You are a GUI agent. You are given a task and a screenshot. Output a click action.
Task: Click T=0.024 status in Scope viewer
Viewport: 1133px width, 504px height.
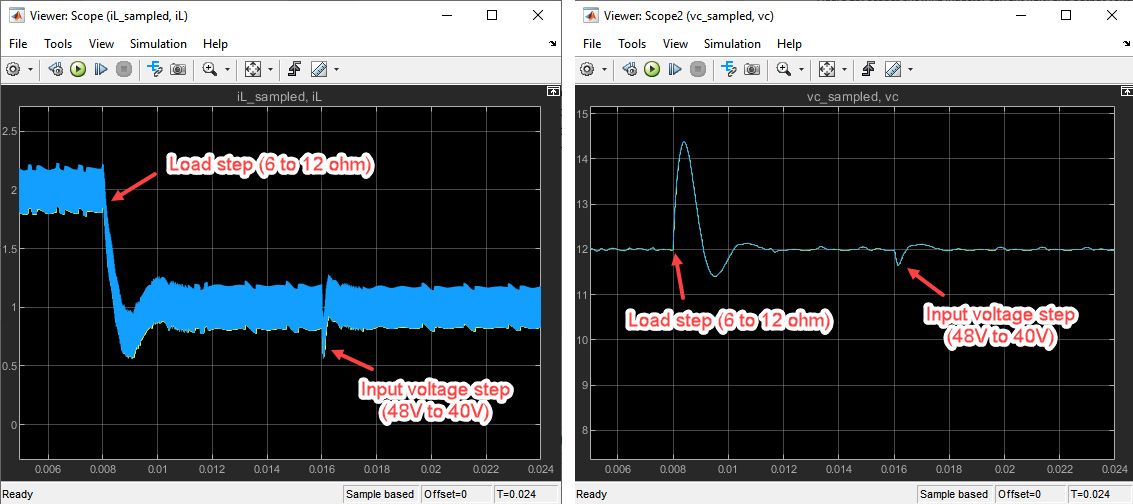coord(517,495)
